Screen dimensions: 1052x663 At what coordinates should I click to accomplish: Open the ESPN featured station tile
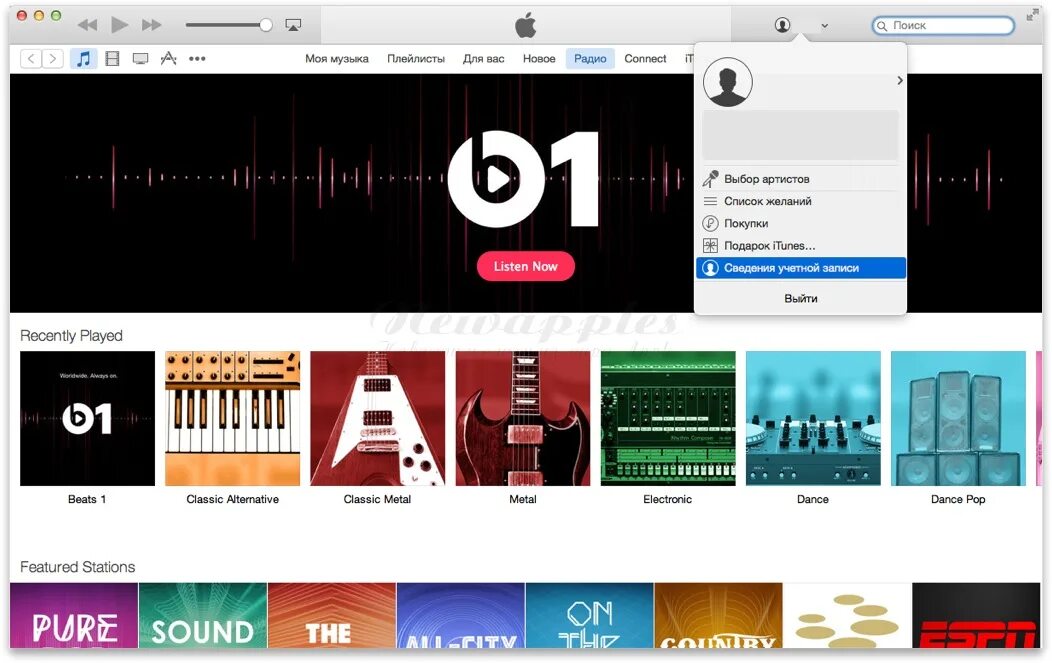pyautogui.click(x=976, y=615)
